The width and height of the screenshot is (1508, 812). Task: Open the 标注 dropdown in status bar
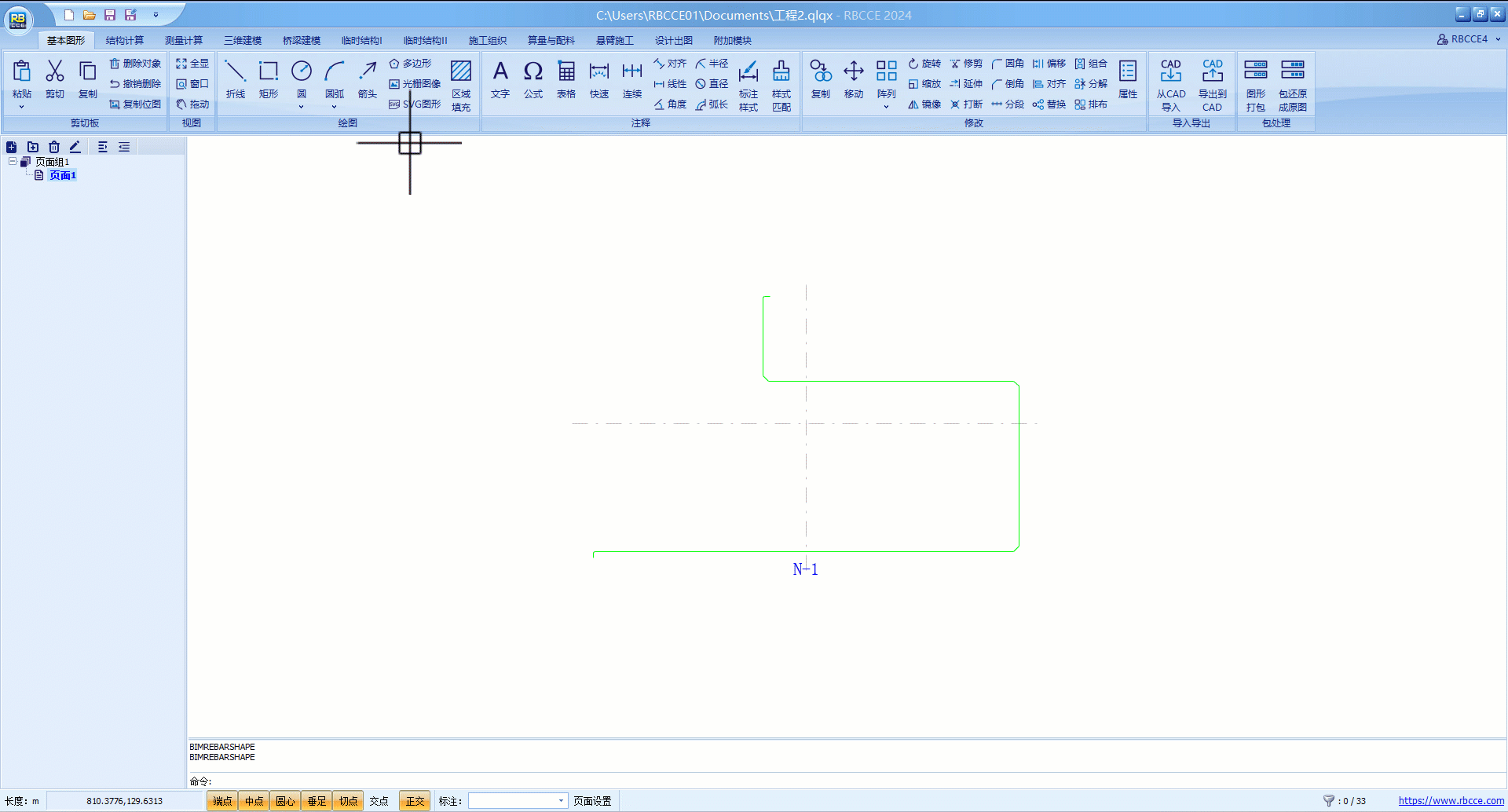561,801
